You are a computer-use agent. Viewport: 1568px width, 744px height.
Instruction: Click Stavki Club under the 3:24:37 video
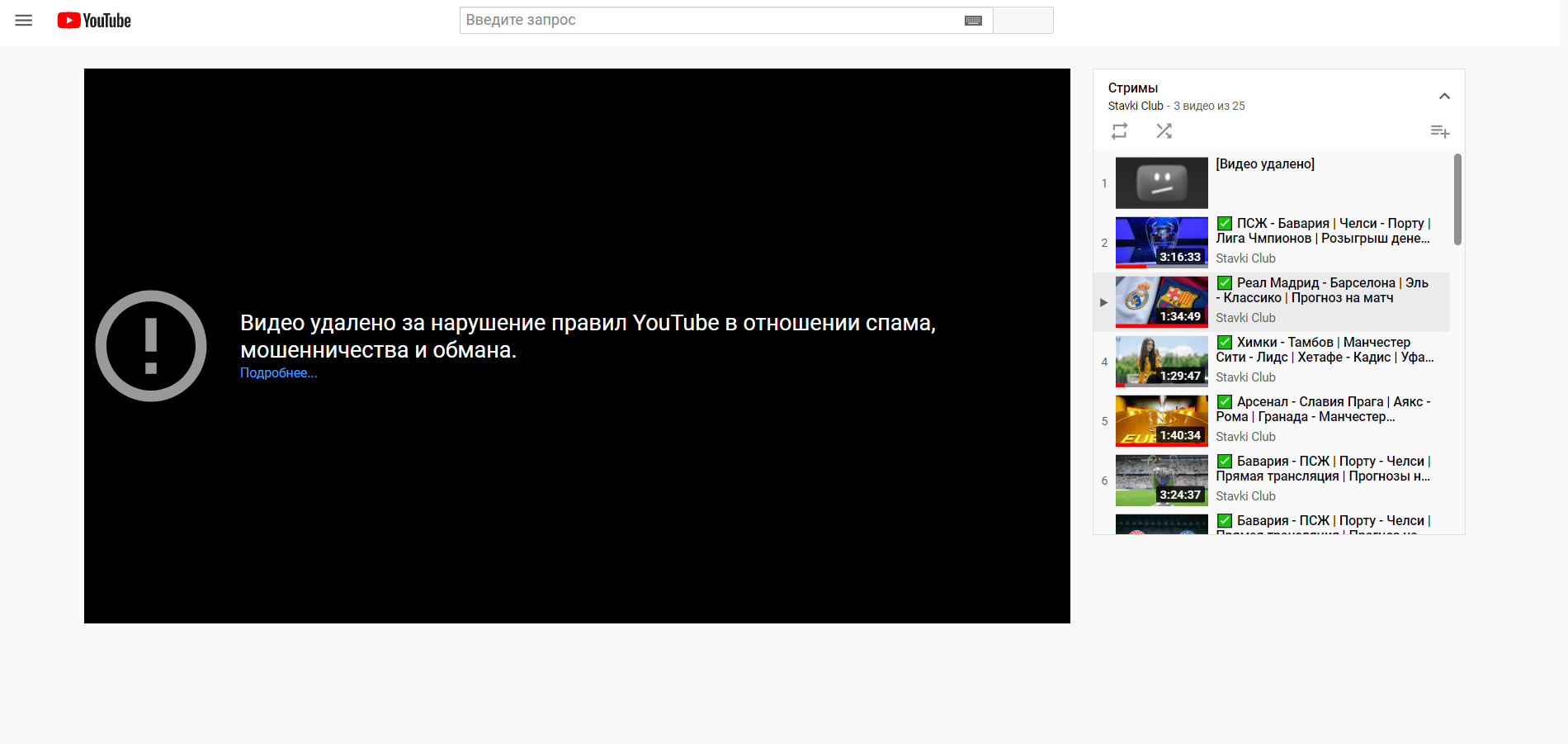point(1245,496)
